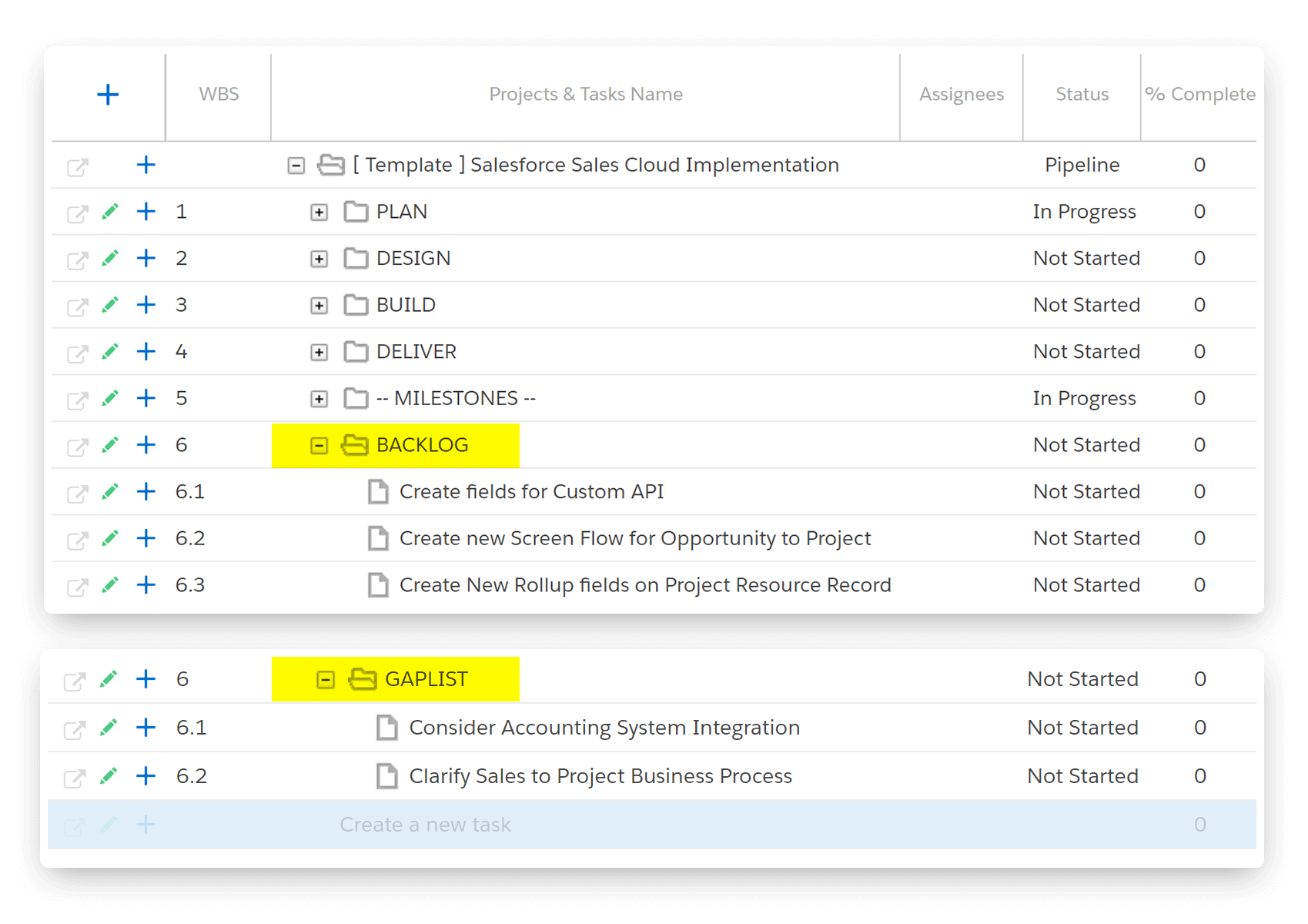Click the blue plus icon in the header
Image resolution: width=1308 pixels, height=924 pixels.
click(x=108, y=95)
